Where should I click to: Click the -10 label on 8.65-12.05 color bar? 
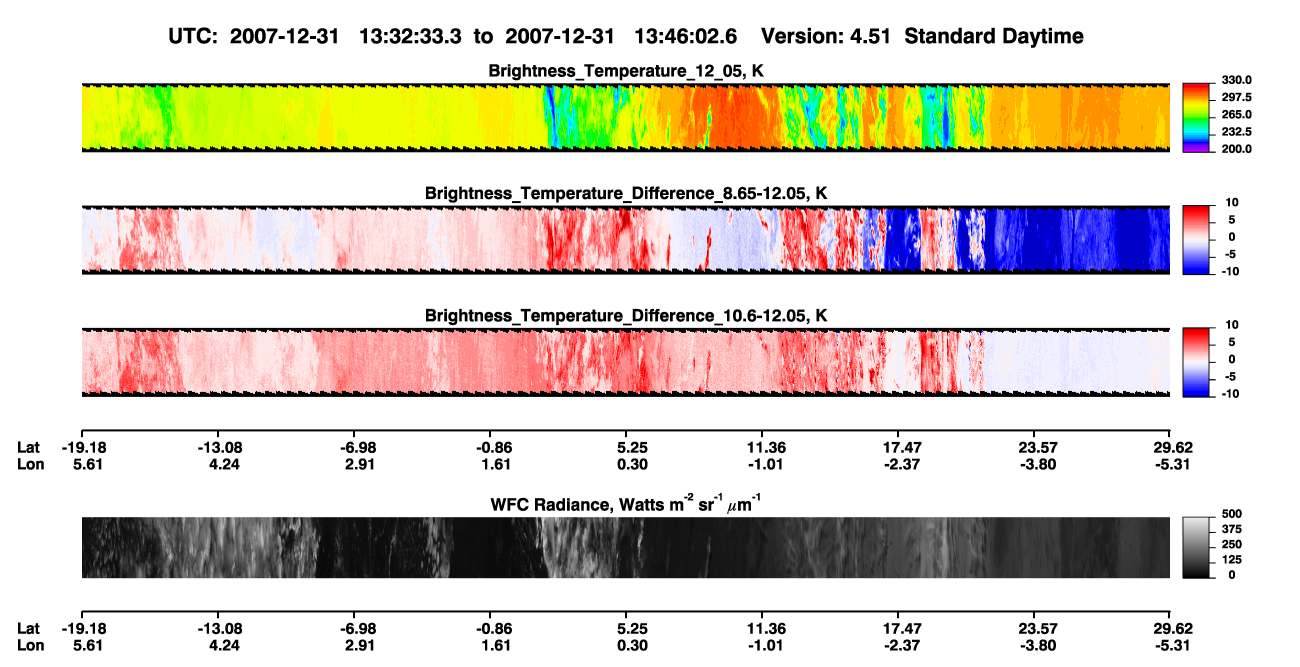(x=1229, y=271)
